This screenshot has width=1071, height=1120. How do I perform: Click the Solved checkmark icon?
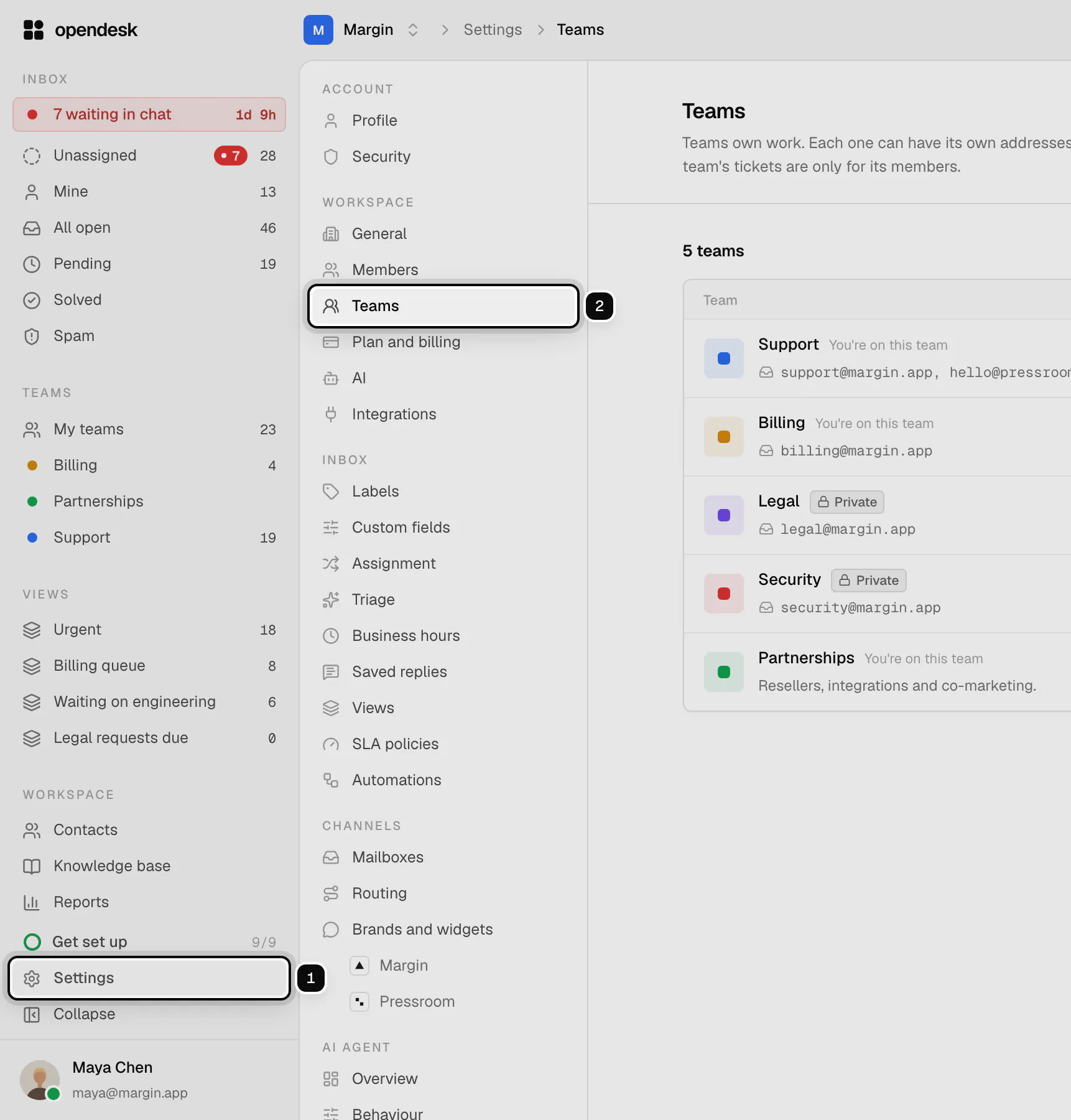[x=32, y=300]
